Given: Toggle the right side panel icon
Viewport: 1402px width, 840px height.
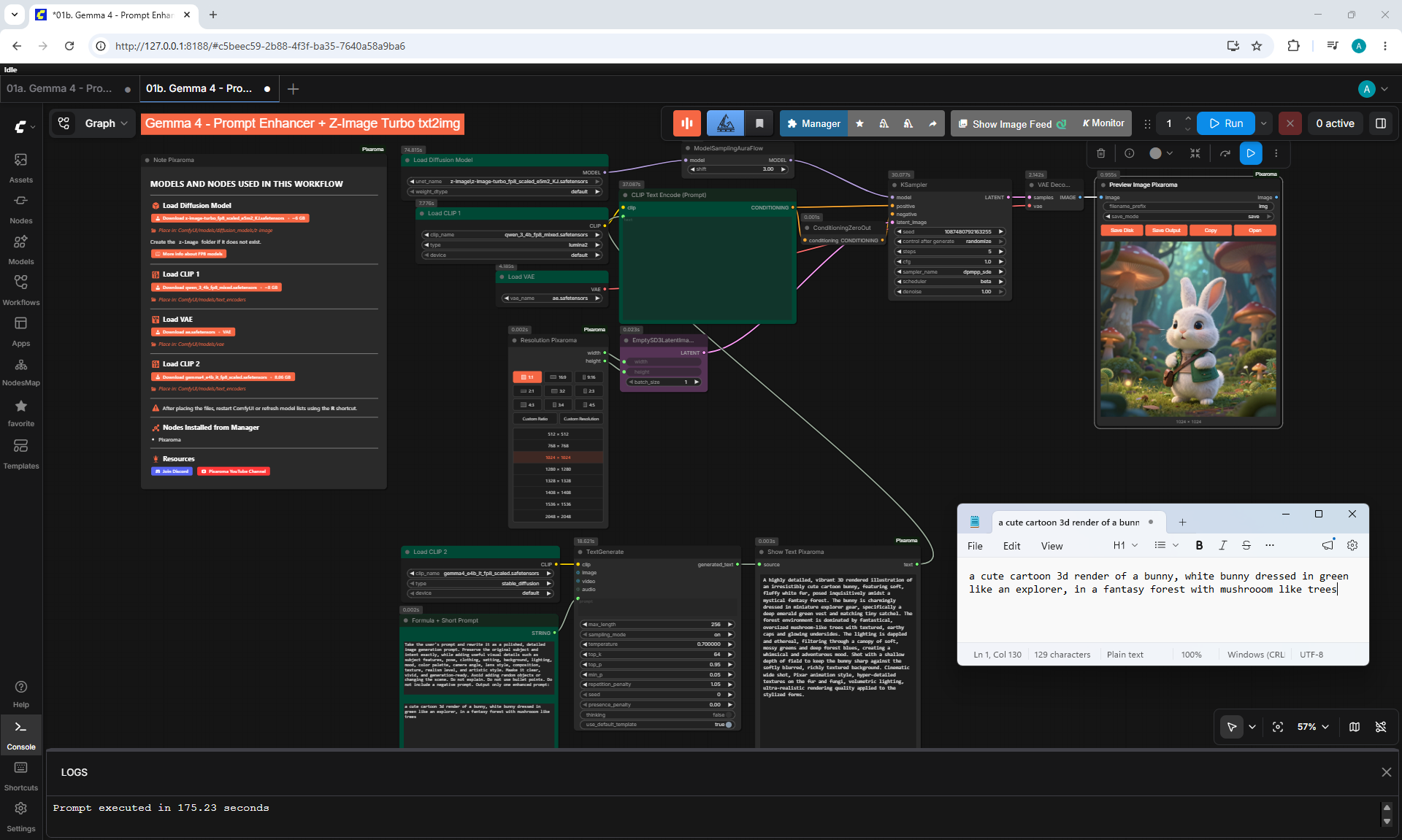Looking at the screenshot, I should click(1381, 123).
